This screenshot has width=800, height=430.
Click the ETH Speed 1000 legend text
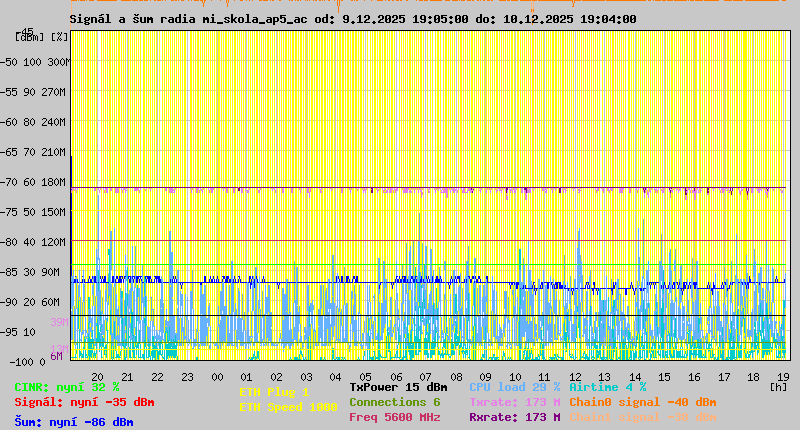[x=288, y=407]
